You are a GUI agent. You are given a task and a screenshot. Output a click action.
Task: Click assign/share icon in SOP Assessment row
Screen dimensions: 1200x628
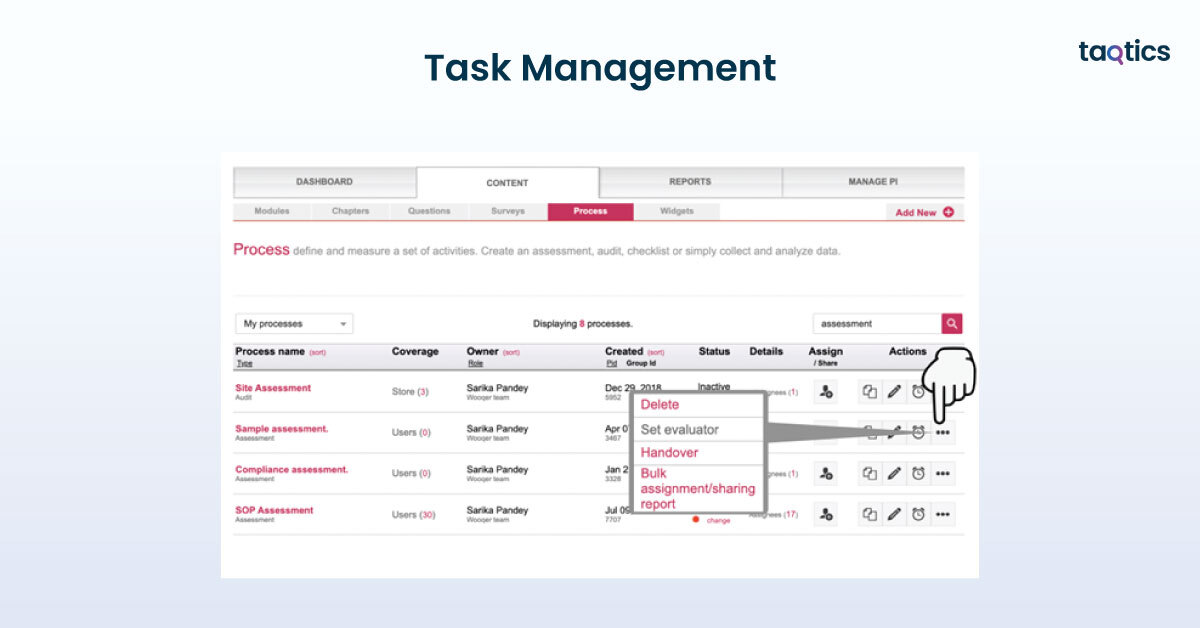coord(826,514)
